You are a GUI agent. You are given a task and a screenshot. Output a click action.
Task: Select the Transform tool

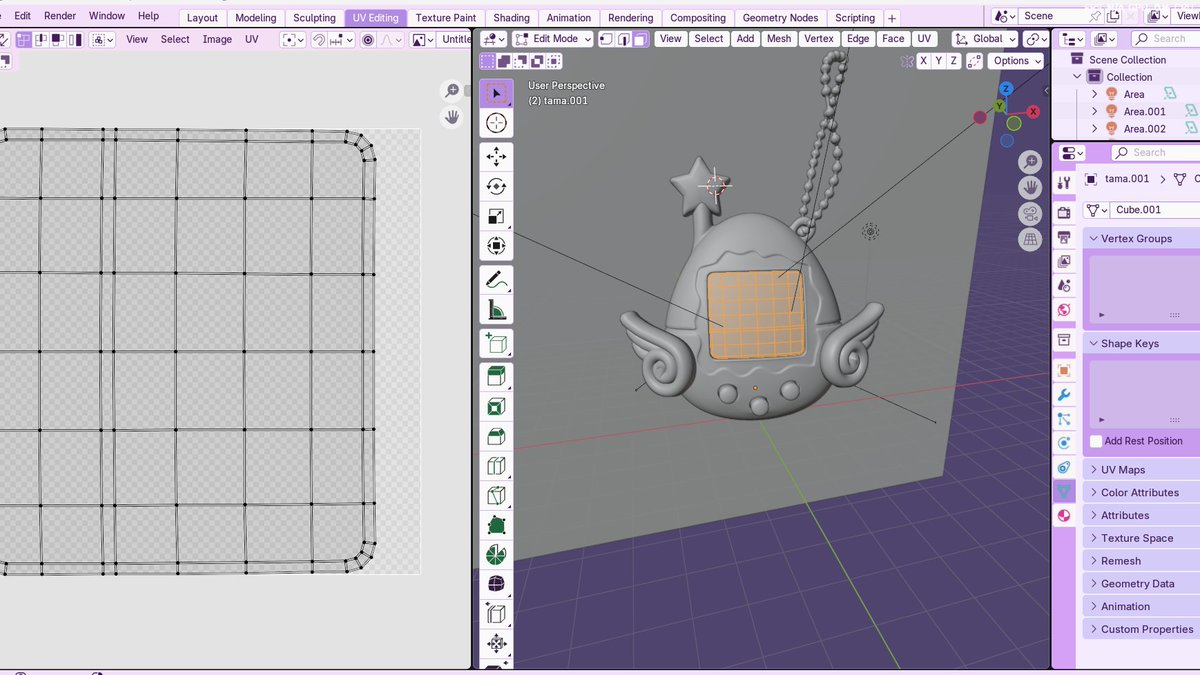point(496,246)
